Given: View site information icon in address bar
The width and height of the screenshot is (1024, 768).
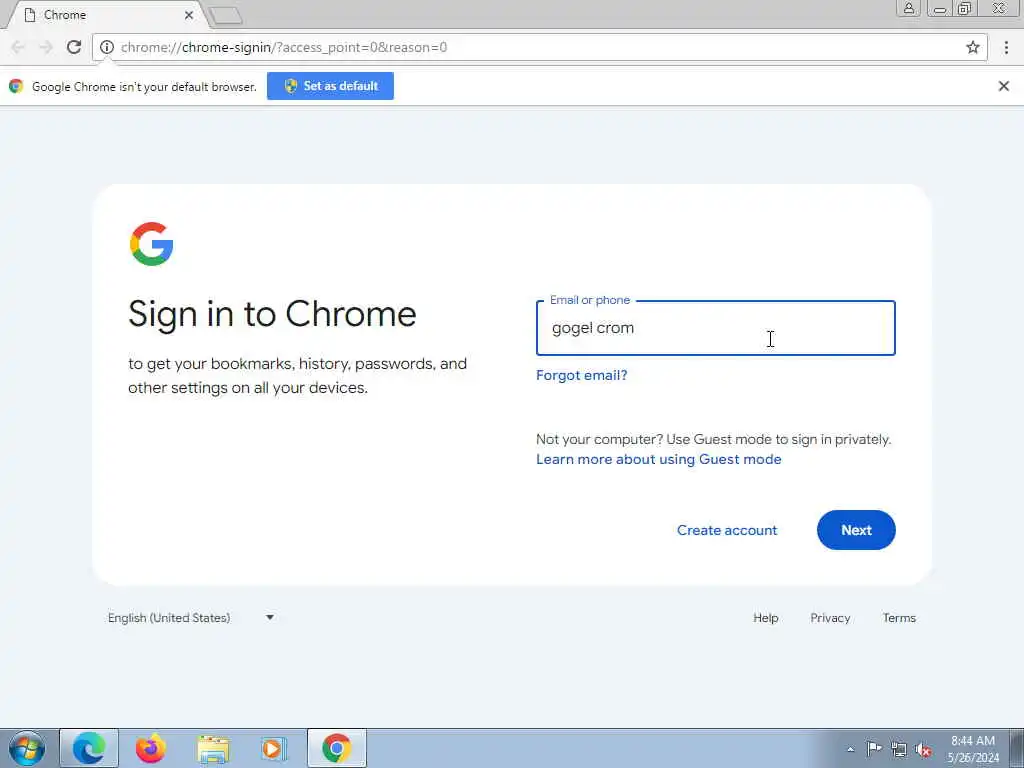Looking at the screenshot, I should (107, 47).
